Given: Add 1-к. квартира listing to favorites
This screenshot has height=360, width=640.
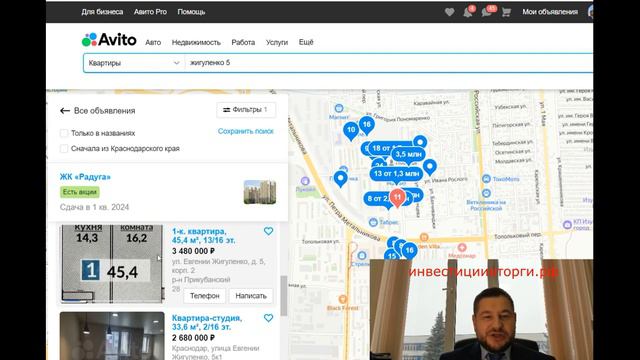Looking at the screenshot, I should pyautogui.click(x=268, y=231).
